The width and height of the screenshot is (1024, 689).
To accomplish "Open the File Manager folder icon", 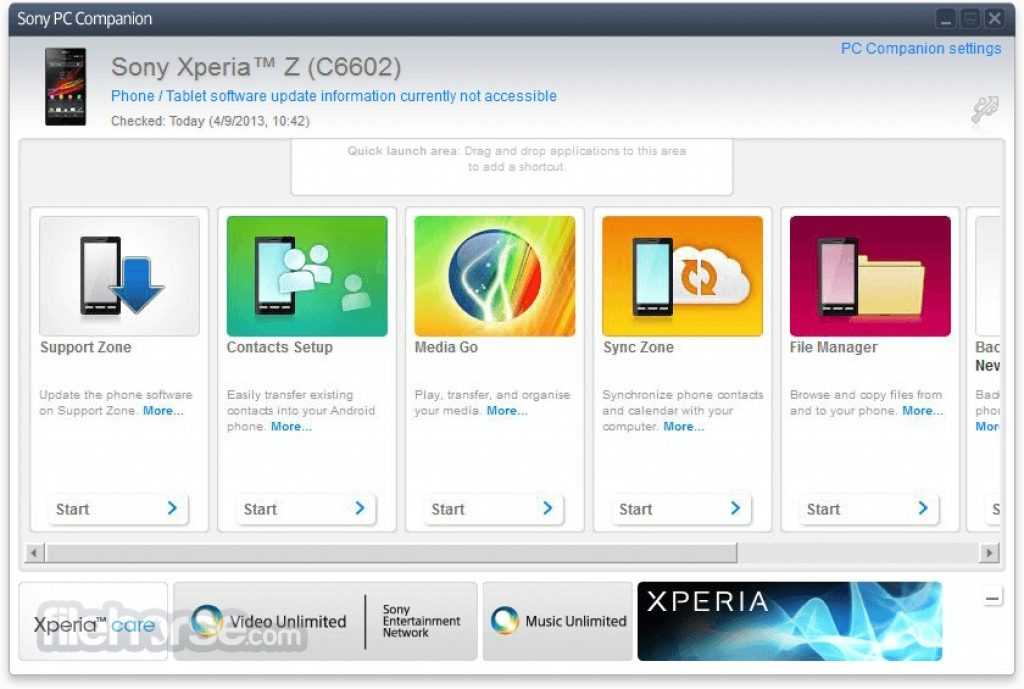I will 870,276.
